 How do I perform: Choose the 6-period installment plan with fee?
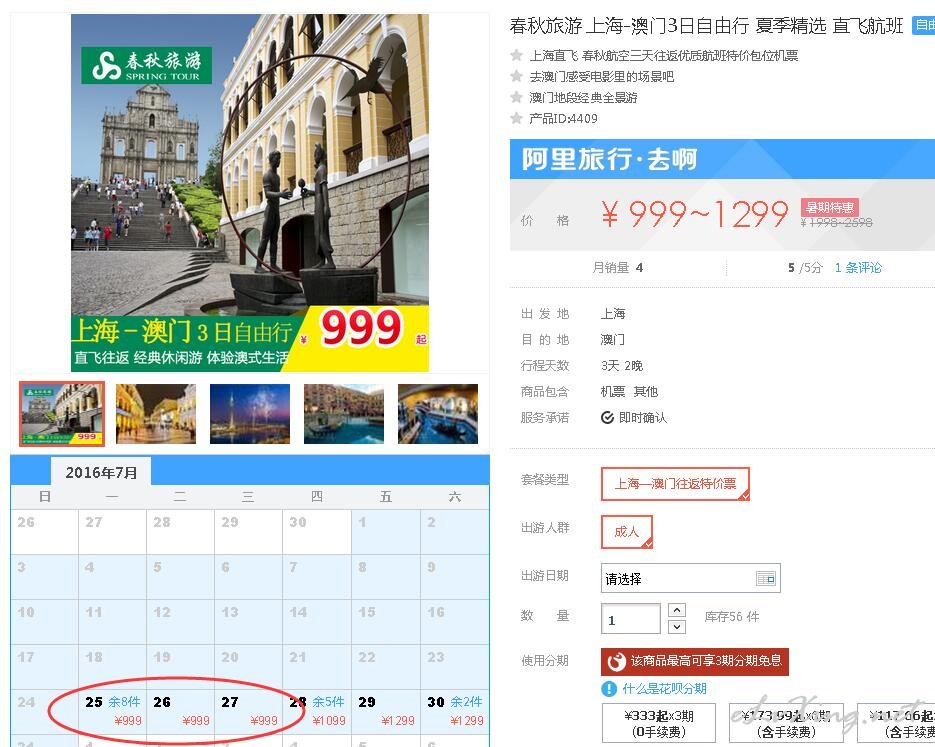point(787,723)
